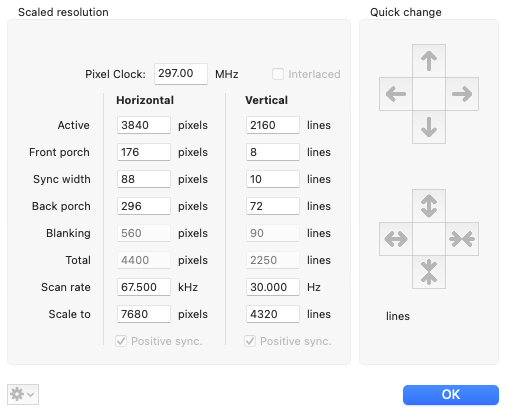Click the move left arrow in Quick change

click(396, 94)
